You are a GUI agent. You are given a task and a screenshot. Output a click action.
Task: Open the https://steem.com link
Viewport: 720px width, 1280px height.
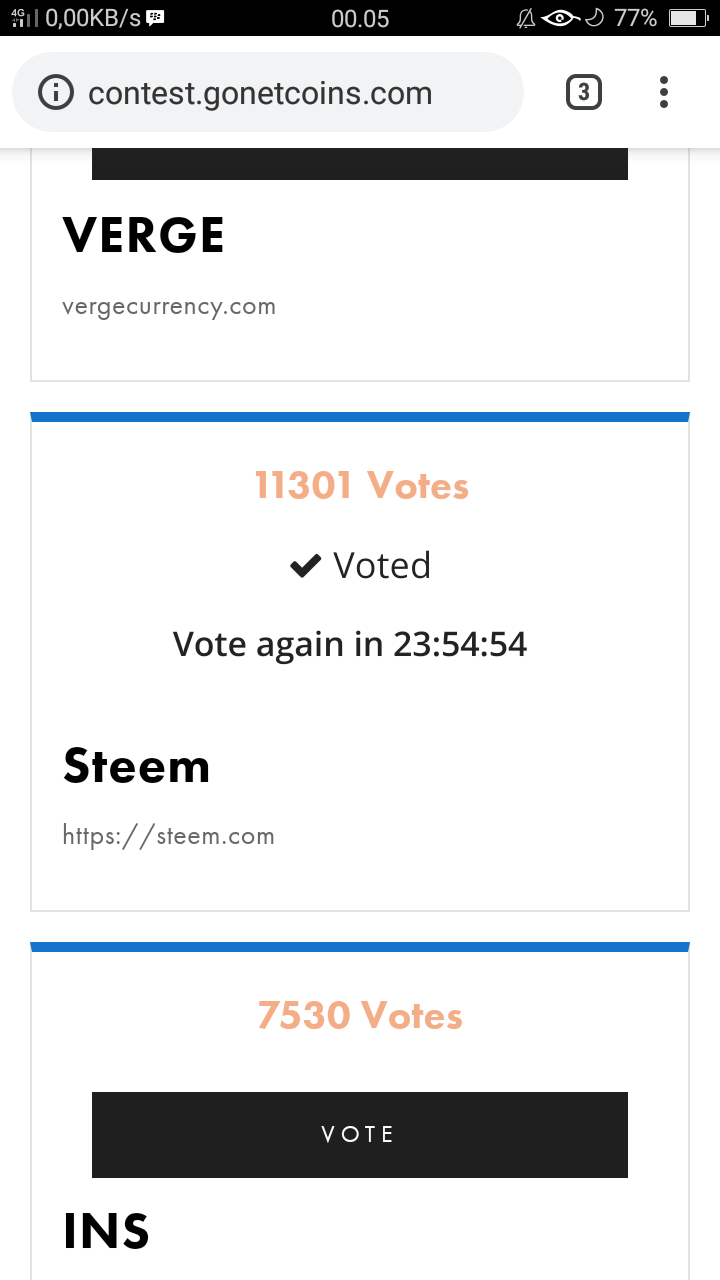169,836
